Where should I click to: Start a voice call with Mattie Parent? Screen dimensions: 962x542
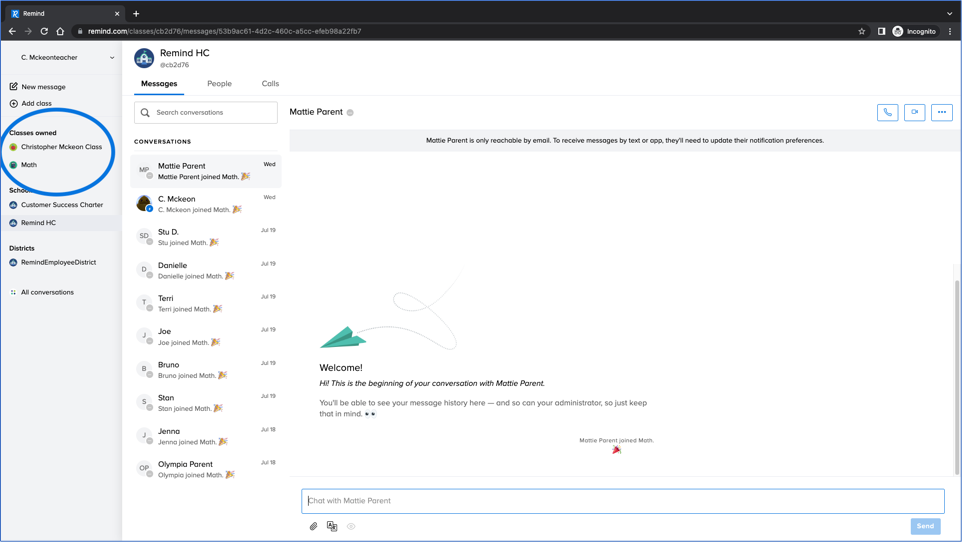tap(887, 112)
